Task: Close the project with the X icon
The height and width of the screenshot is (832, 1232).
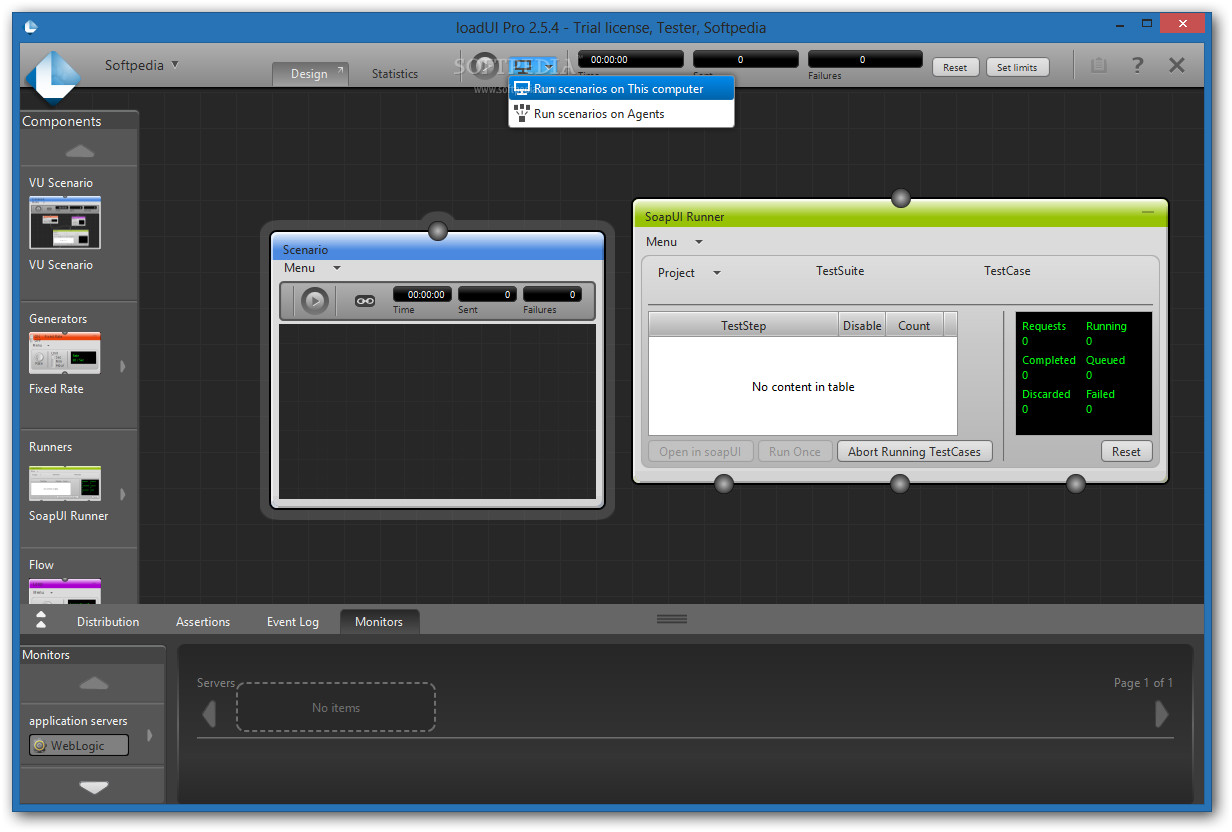Action: point(1177,65)
